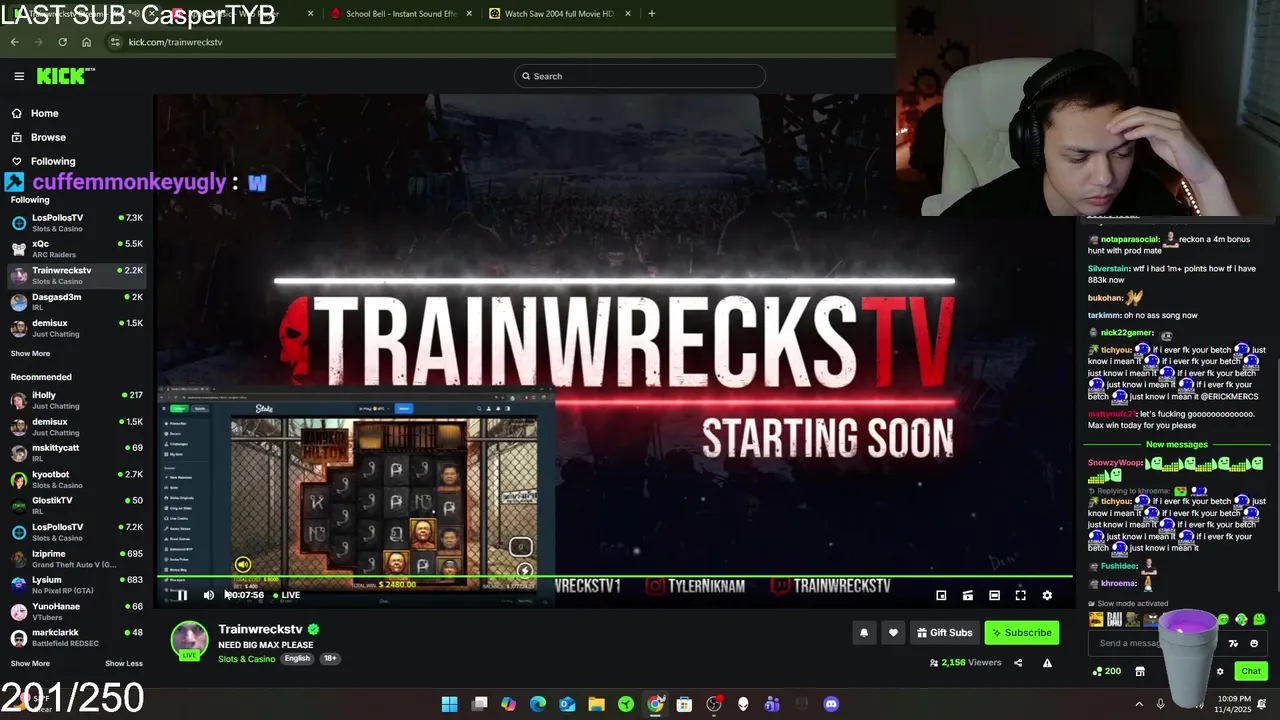
Task: Switch to Watch Saw 2004 movie tab
Action: [x=558, y=14]
